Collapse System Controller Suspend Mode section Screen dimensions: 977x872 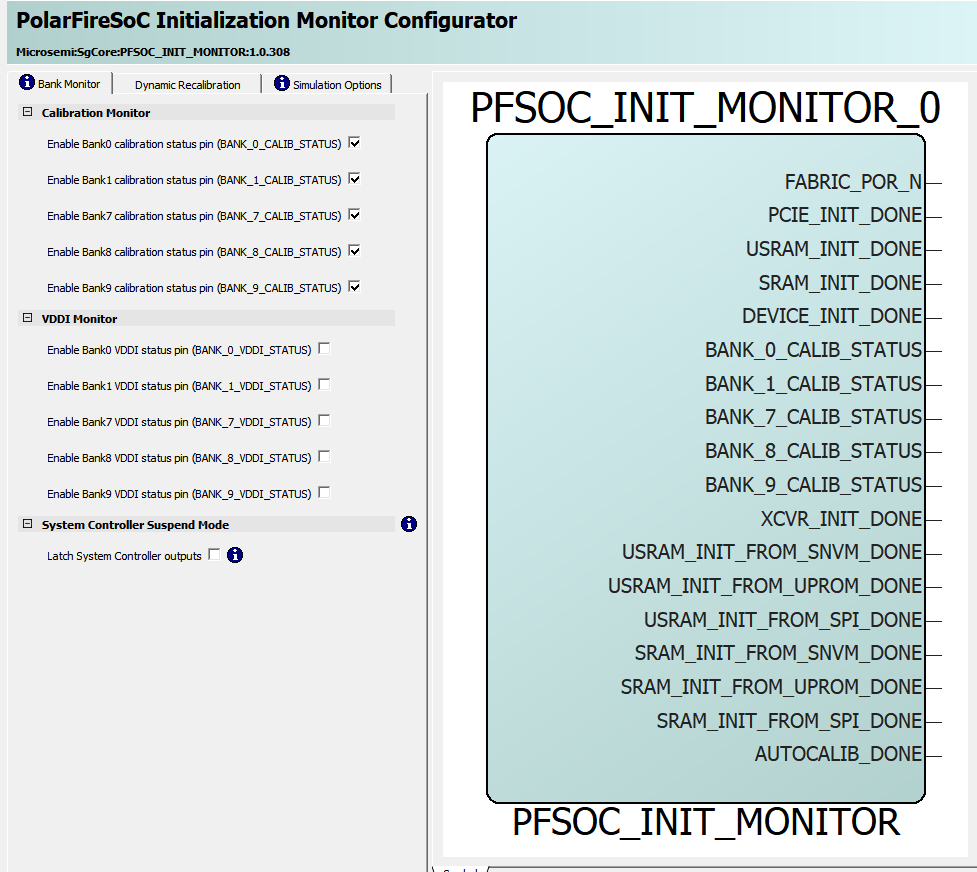(28, 525)
